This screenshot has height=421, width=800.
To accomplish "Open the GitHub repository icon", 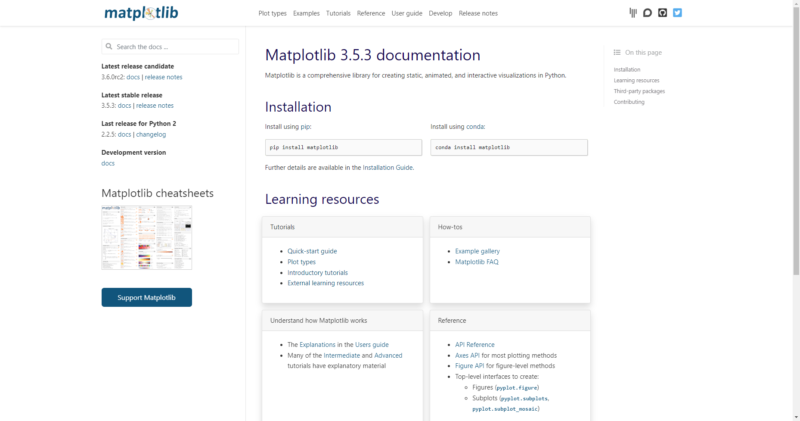I will [663, 13].
